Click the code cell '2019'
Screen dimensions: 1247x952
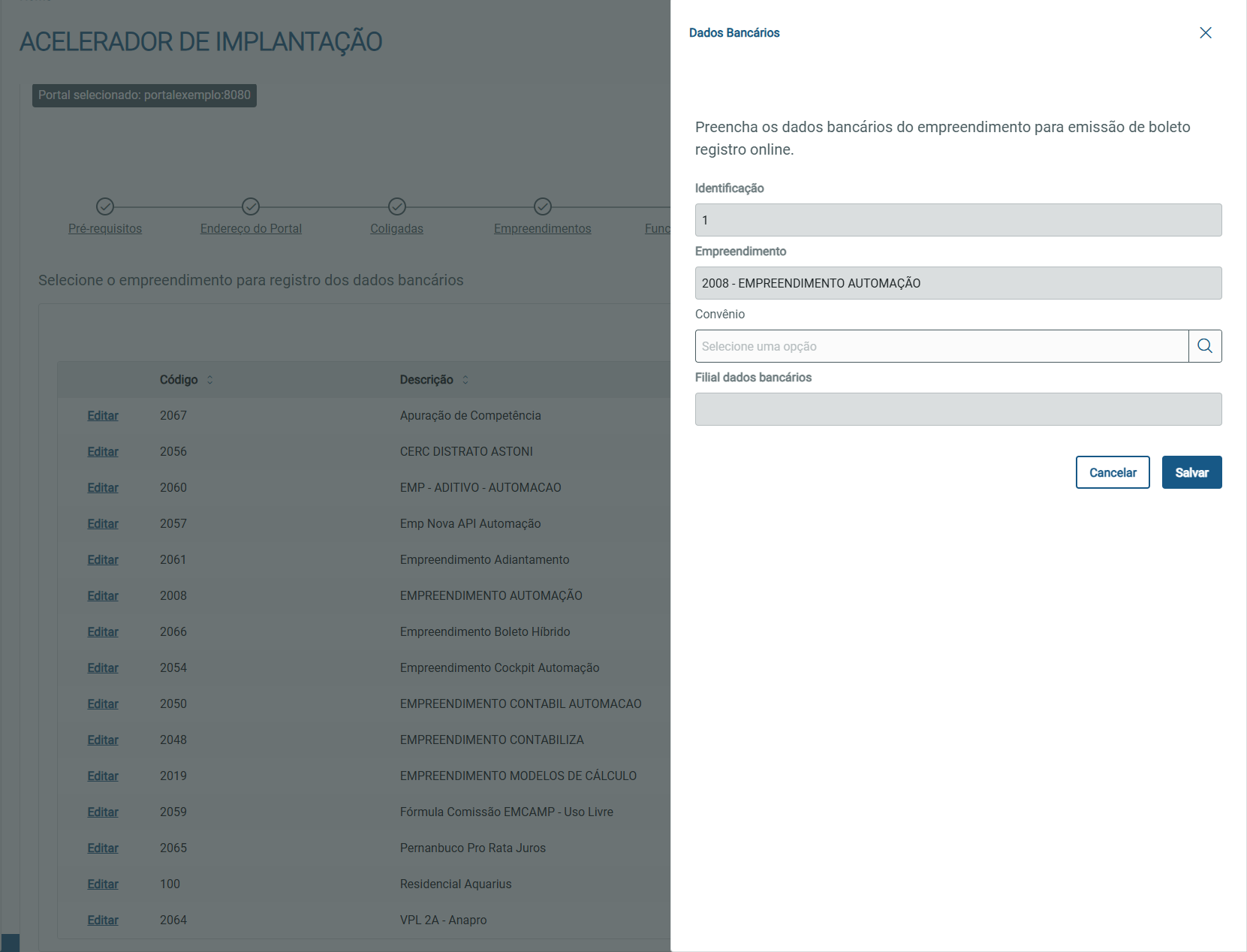tap(173, 776)
